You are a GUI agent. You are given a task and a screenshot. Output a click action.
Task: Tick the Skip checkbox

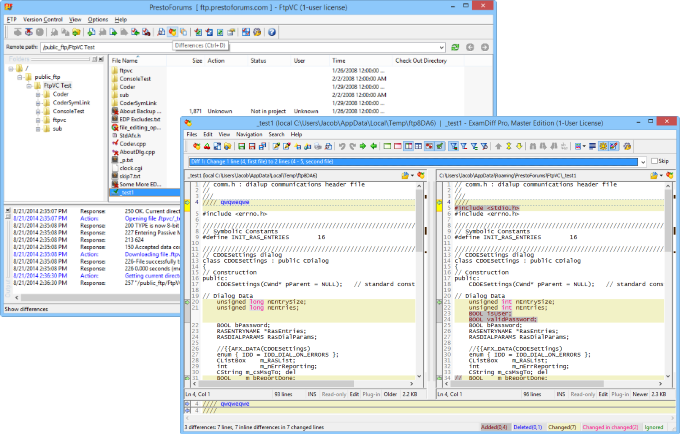click(x=654, y=161)
